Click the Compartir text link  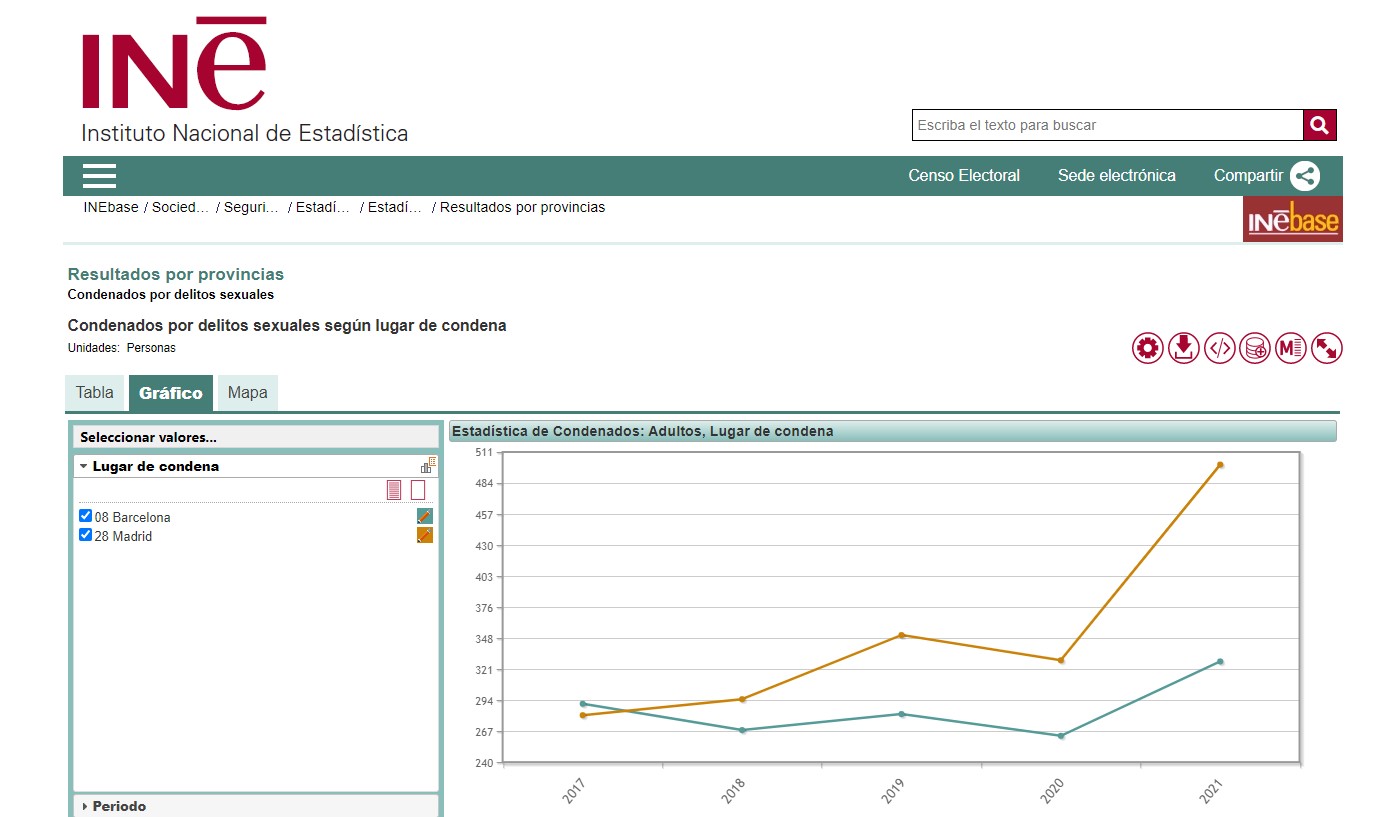[1248, 176]
